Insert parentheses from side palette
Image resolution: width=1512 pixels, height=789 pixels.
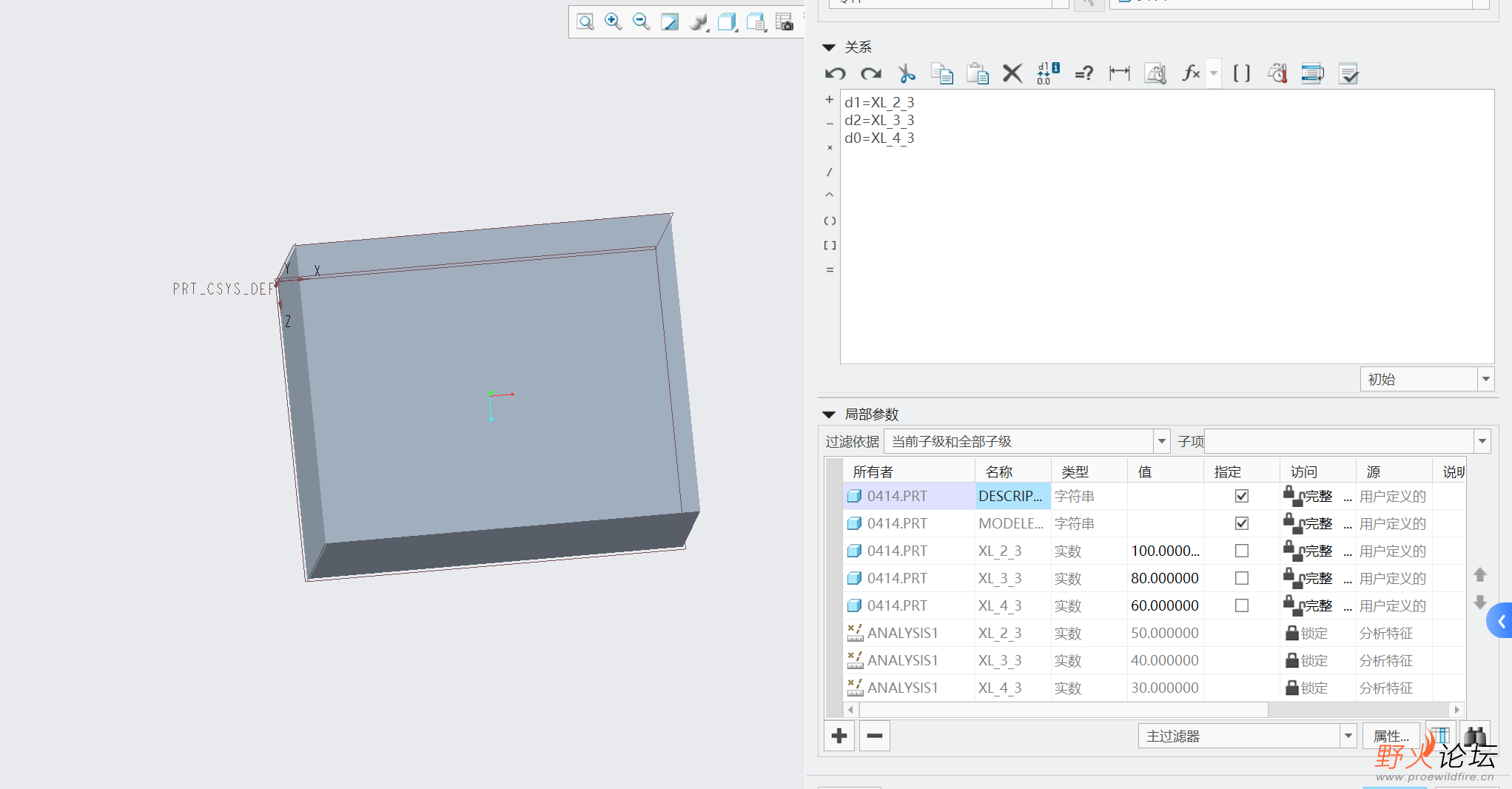[830, 221]
